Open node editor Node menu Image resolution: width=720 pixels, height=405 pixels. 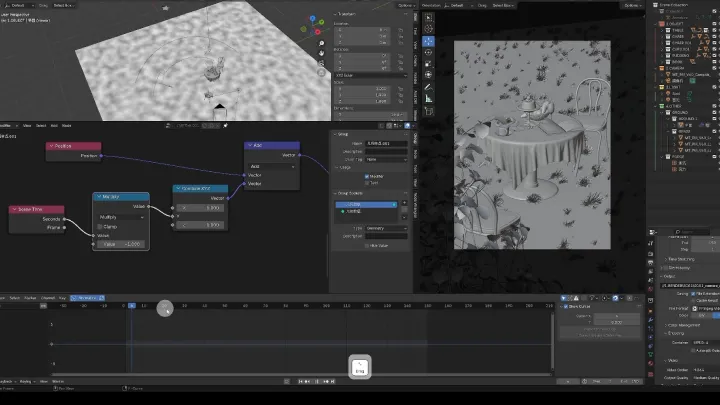67,125
